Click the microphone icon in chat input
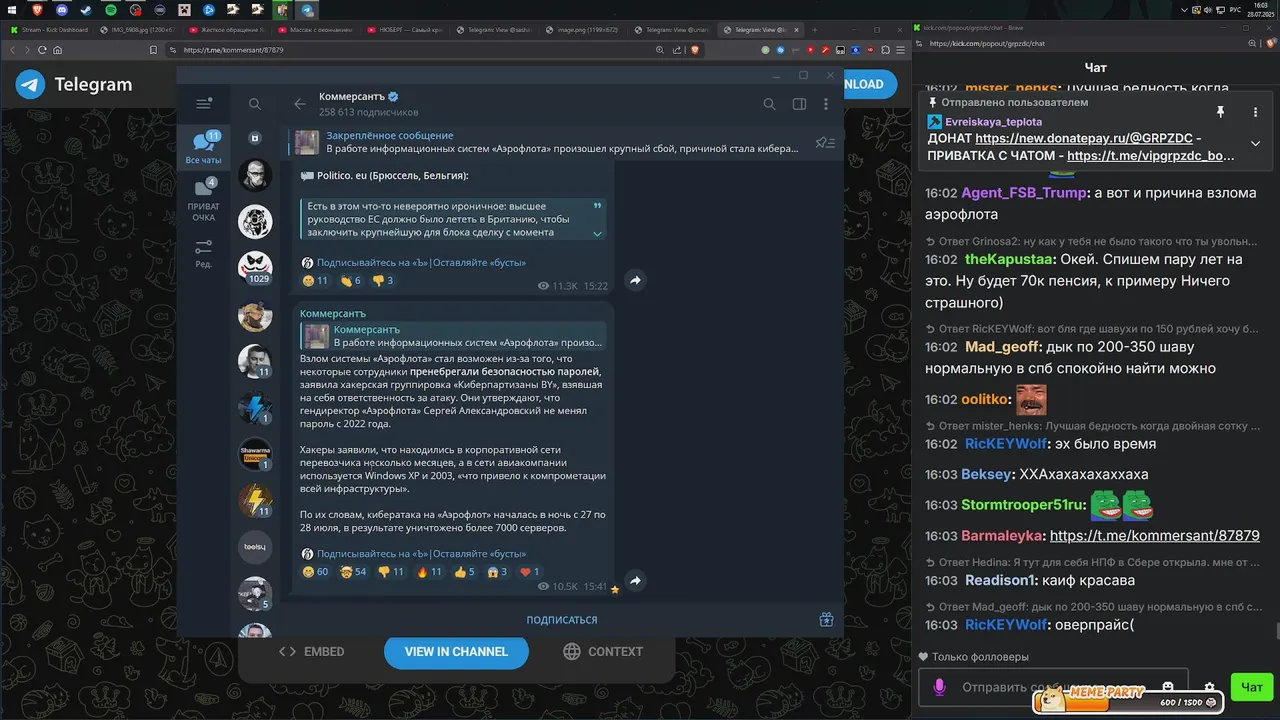 939,687
